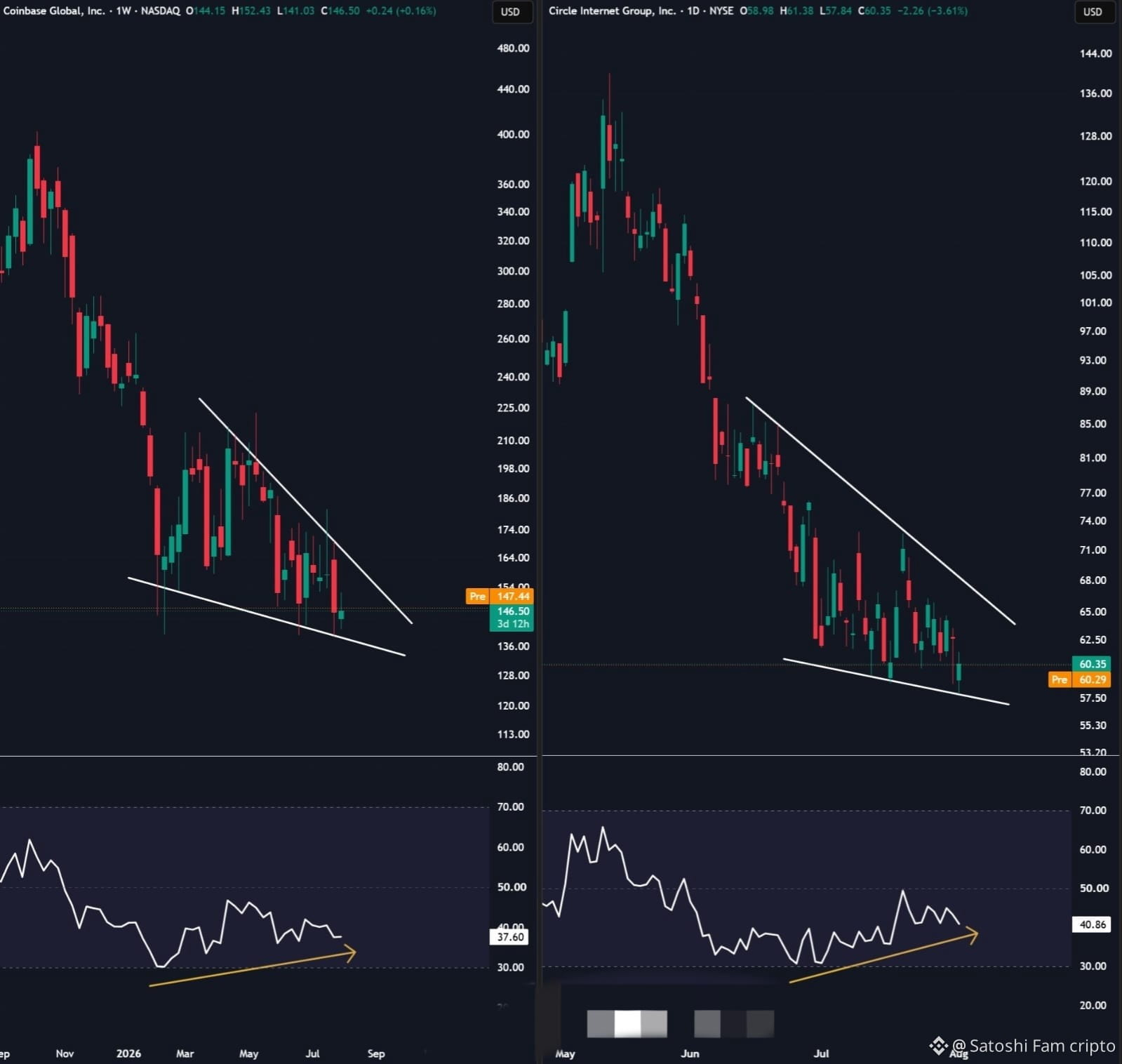
Task: Click the orange Pre 147.44 pre-market price tag
Action: [x=500, y=596]
